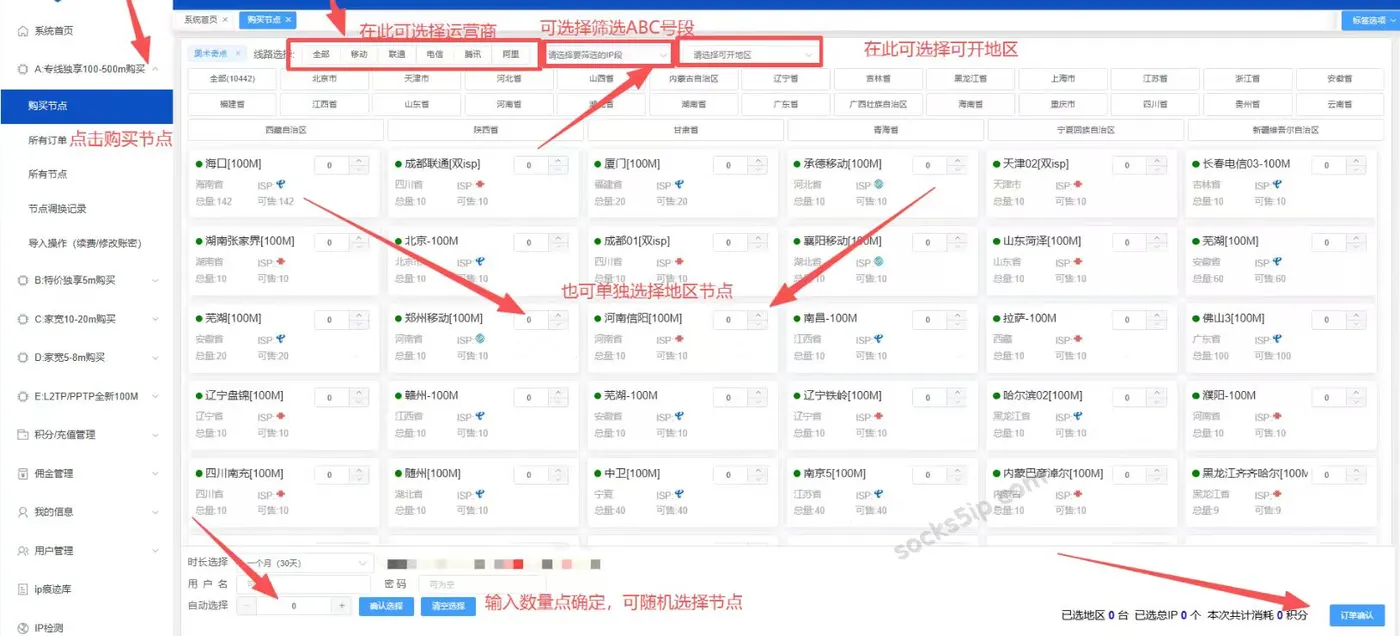The height and width of the screenshot is (636, 1400).
Task: Click minus button of 自动选择 counter
Action: 247,606
